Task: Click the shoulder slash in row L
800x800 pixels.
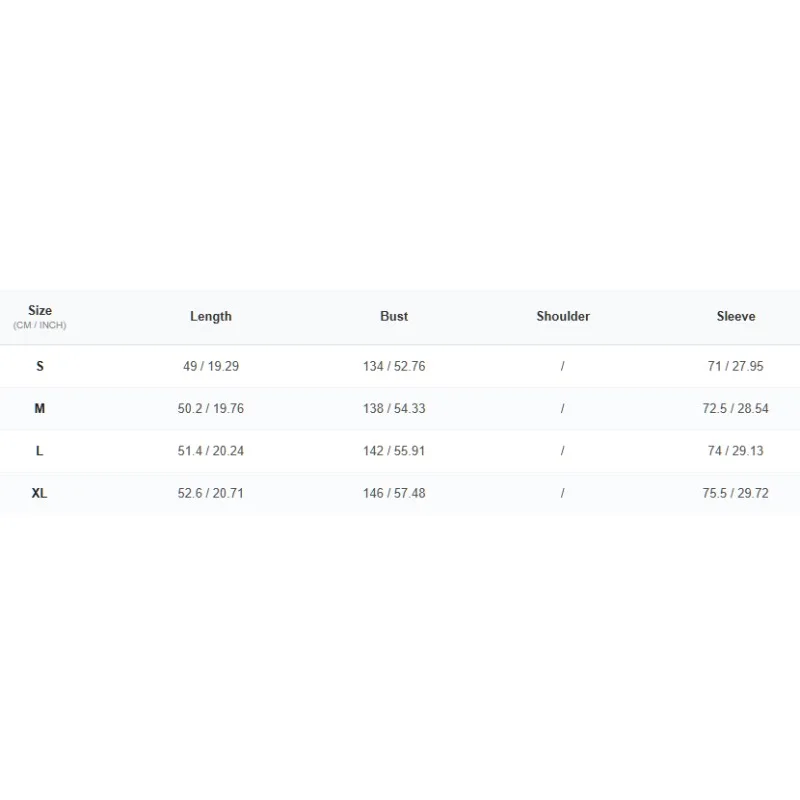Action: click(563, 451)
